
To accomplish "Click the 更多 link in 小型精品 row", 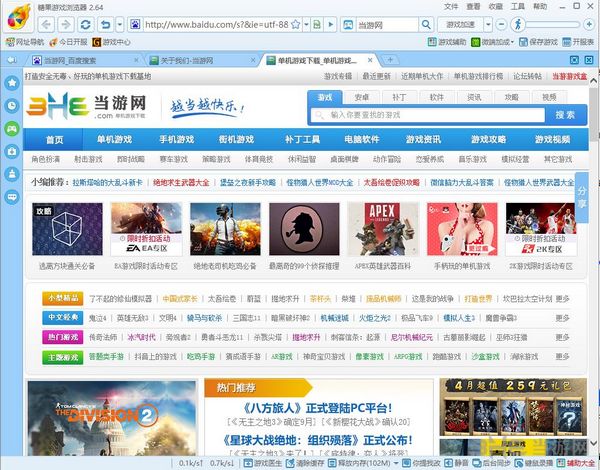I will (562, 299).
